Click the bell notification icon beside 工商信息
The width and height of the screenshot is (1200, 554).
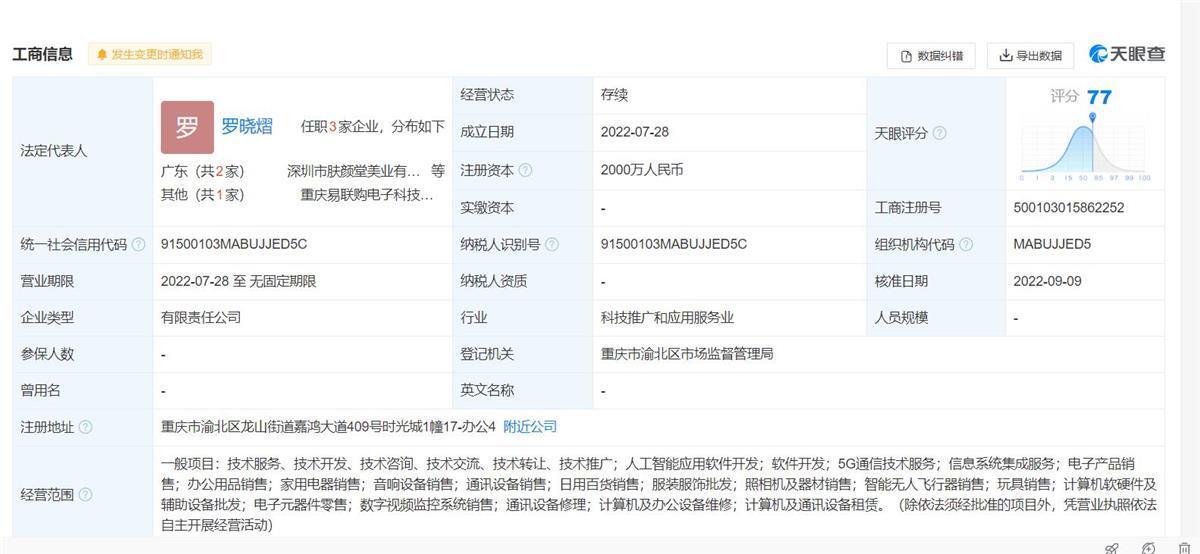pos(102,55)
